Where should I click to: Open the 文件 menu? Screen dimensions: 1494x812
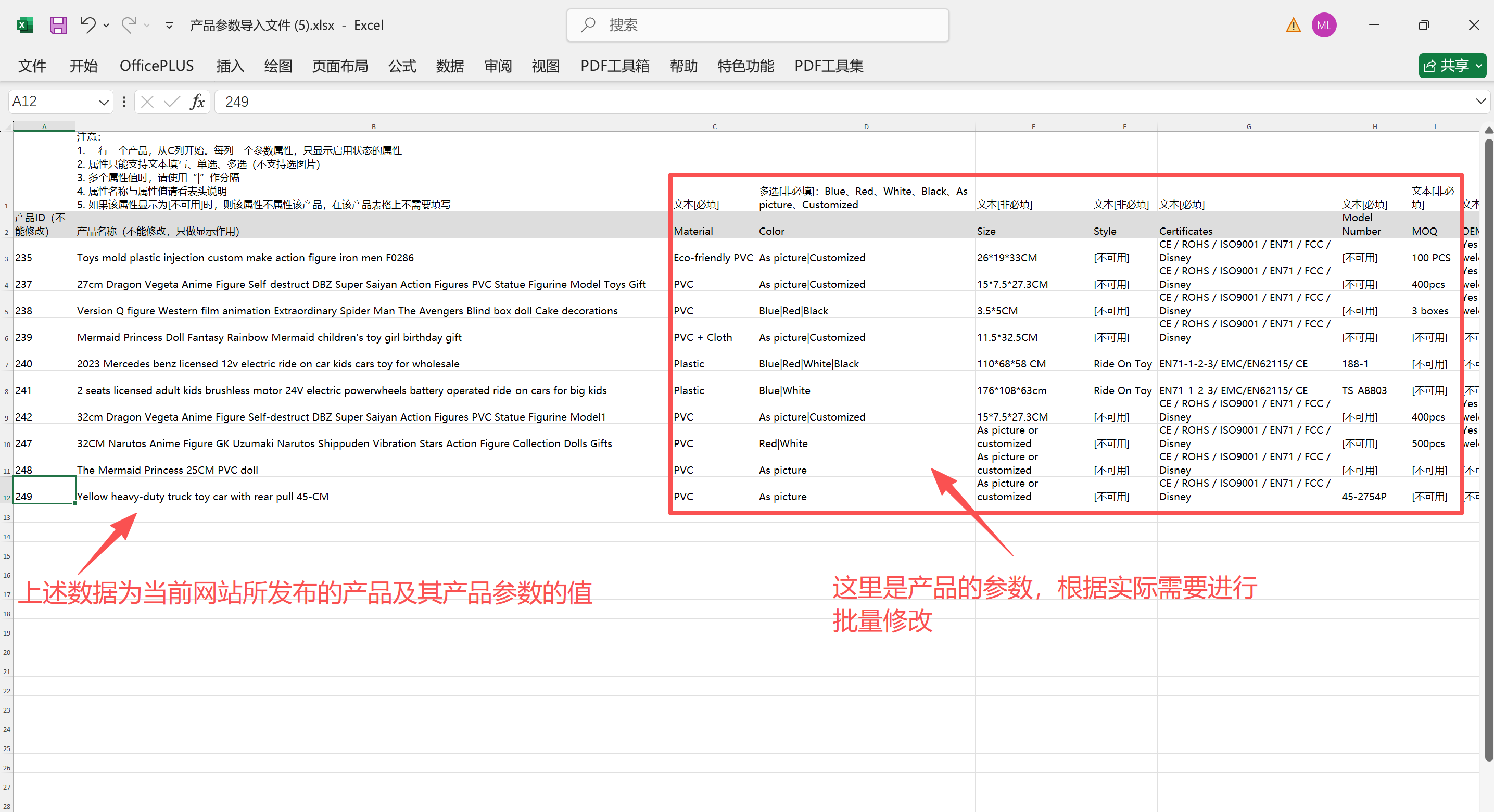pyautogui.click(x=32, y=66)
